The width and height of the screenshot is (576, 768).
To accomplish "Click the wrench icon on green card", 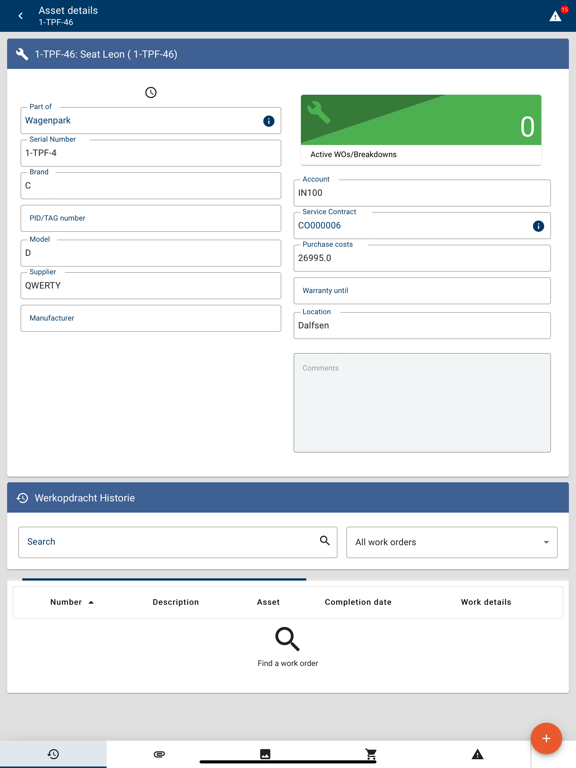I will pyautogui.click(x=319, y=112).
